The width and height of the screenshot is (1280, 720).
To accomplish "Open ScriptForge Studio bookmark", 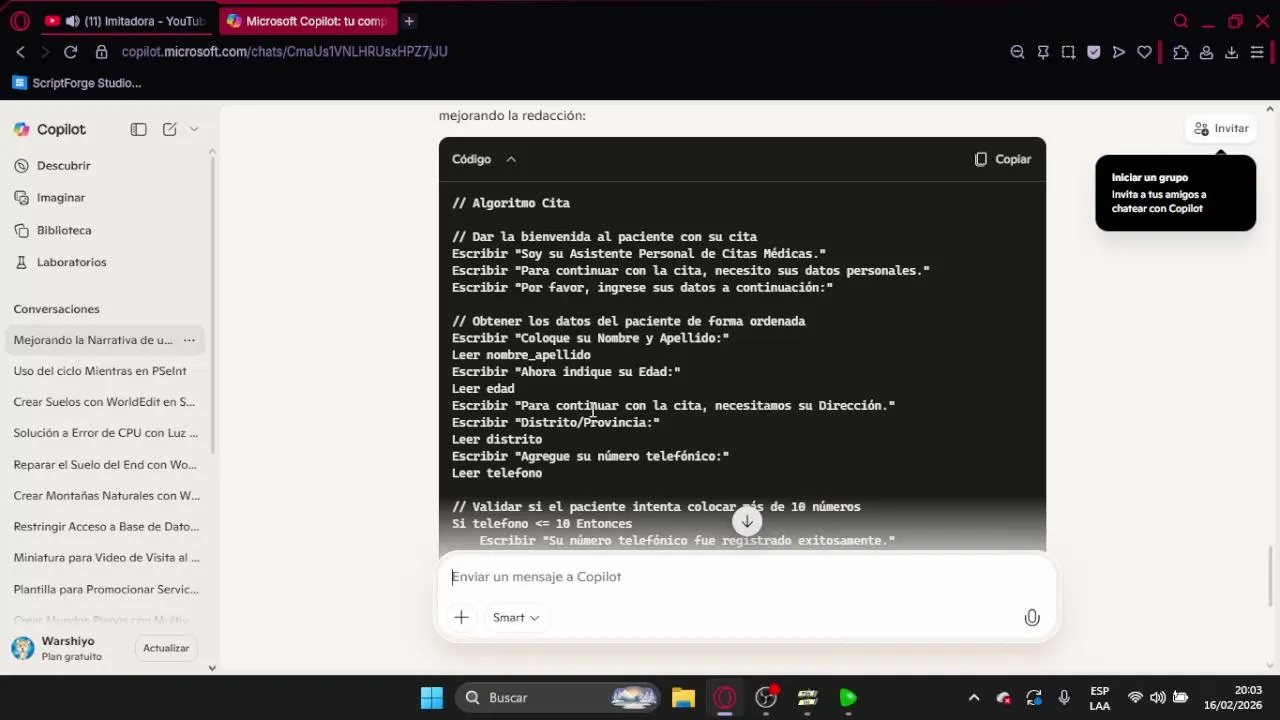I will pos(77,83).
